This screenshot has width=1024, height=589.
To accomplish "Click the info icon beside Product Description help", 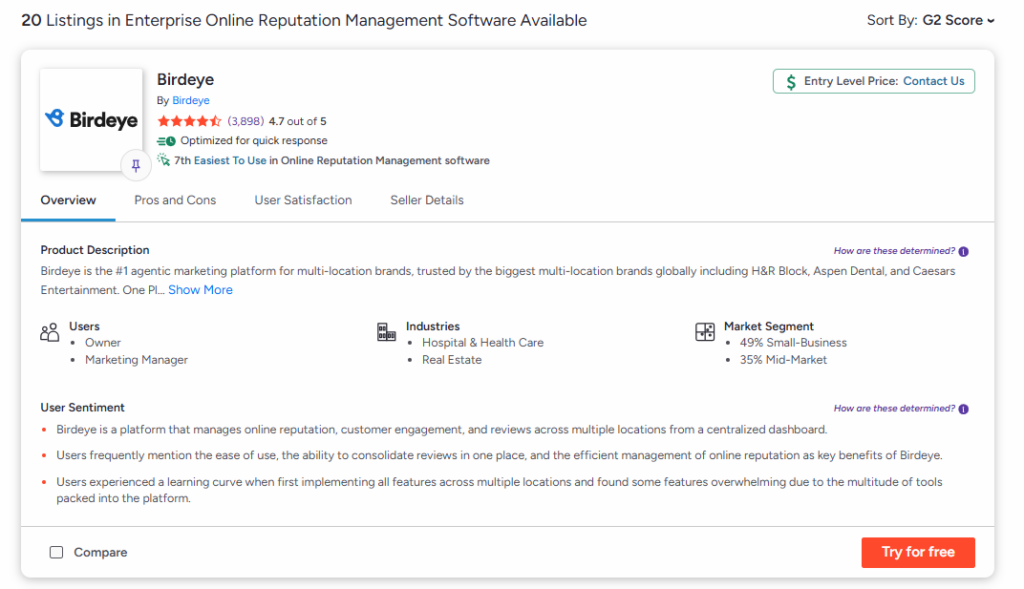I will click(x=964, y=252).
